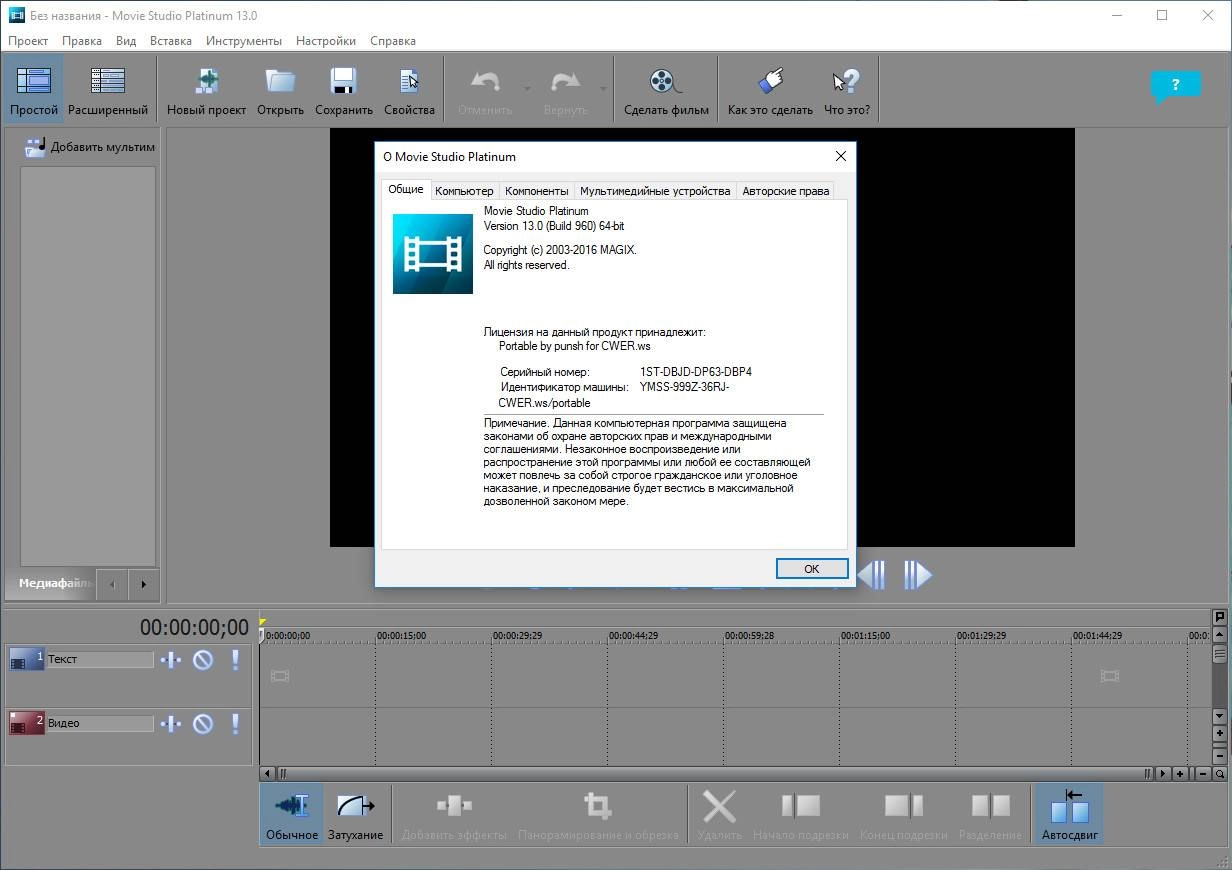Switch to the Авторские права tab
The height and width of the screenshot is (870, 1232).
[786, 191]
